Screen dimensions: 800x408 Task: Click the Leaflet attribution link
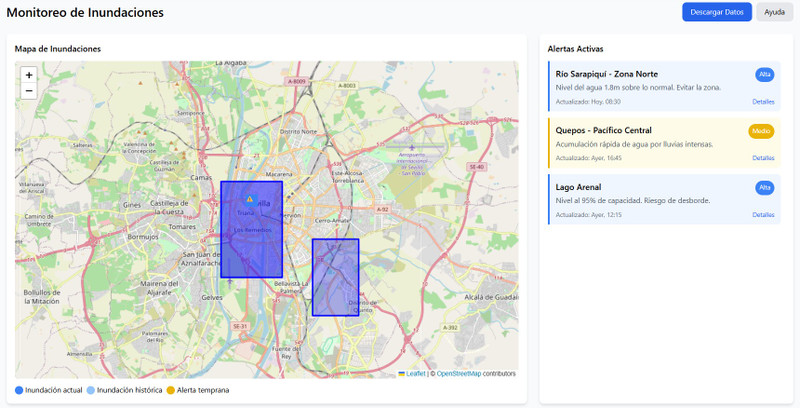pos(415,373)
